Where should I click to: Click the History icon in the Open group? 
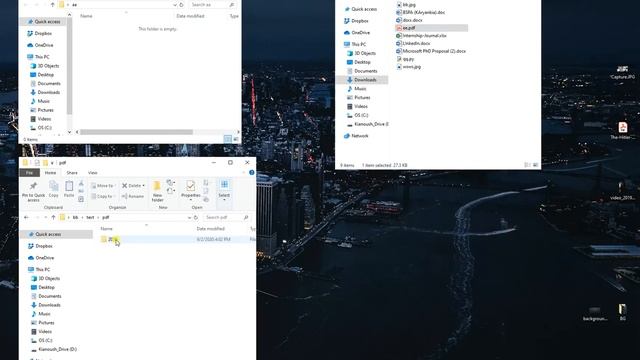click(206, 199)
